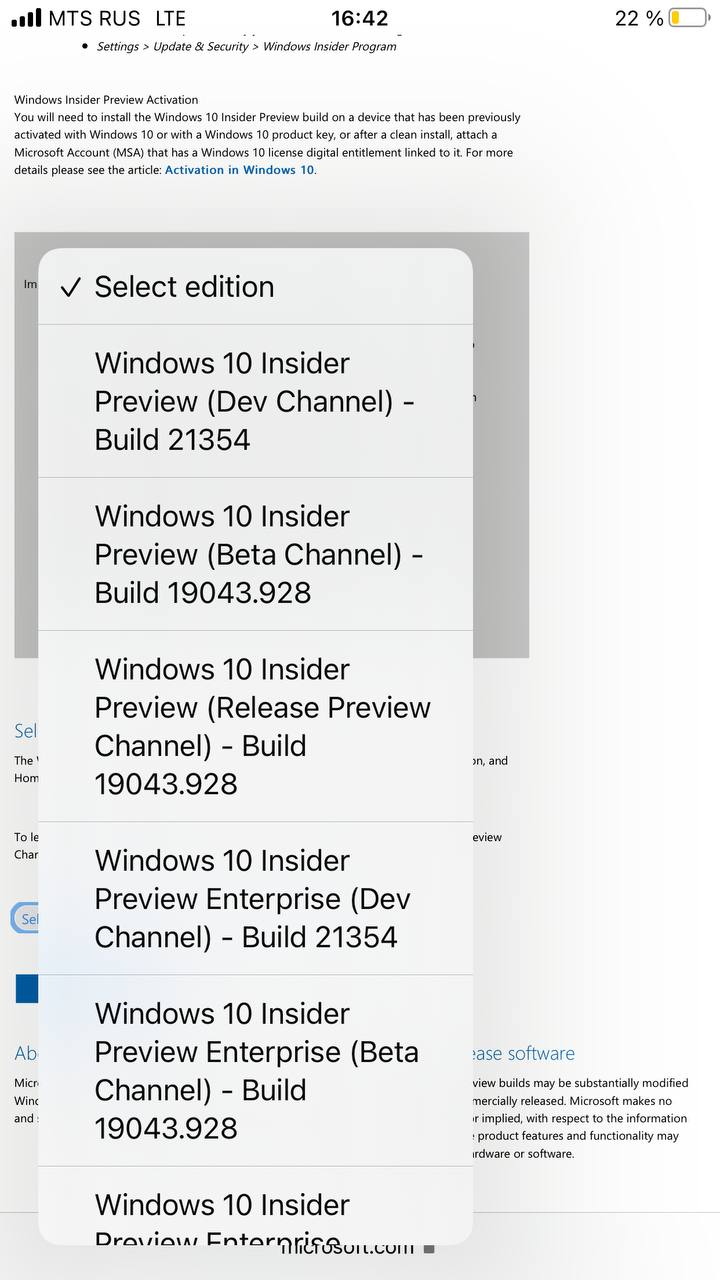
Task: Tap the blue button below the edition dropdown
Action: pos(27,989)
